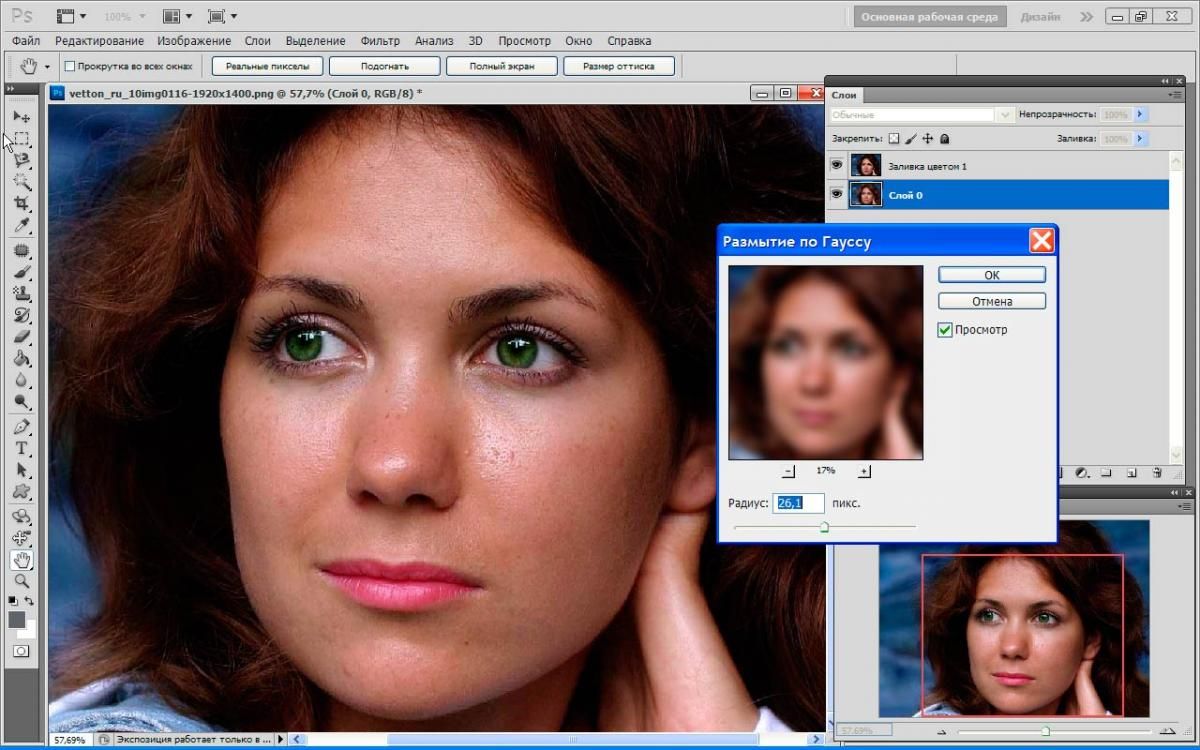
Task: Open the Файл menu
Action: [26, 41]
